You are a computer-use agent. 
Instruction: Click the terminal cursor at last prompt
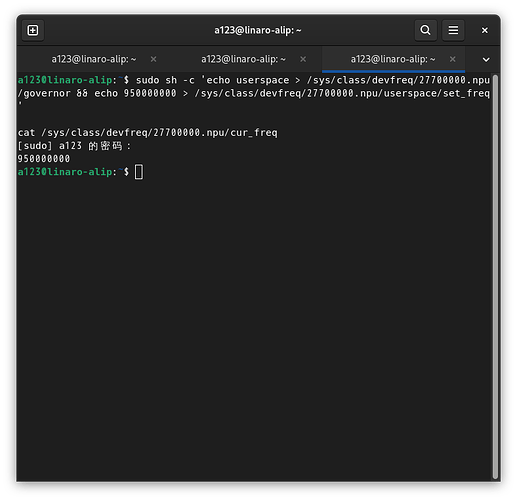pos(139,172)
